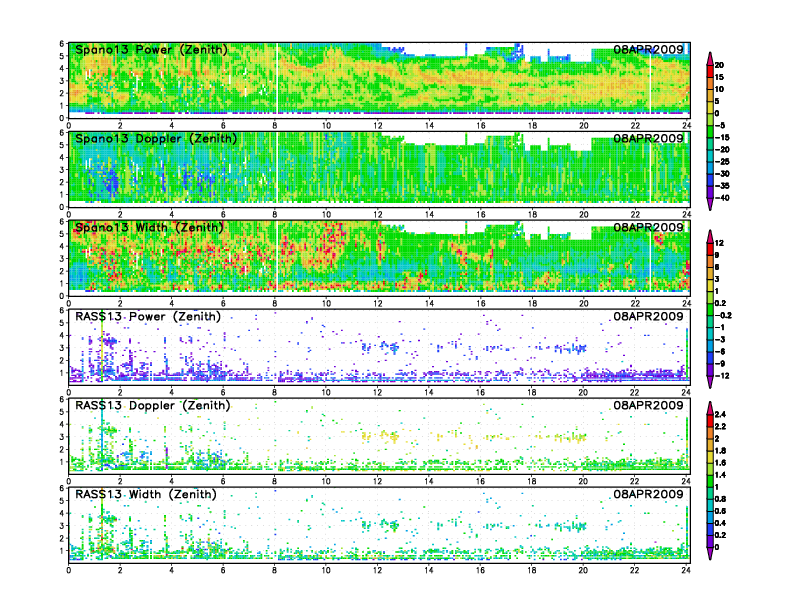Click colorbar label "-30"

click(x=722, y=174)
